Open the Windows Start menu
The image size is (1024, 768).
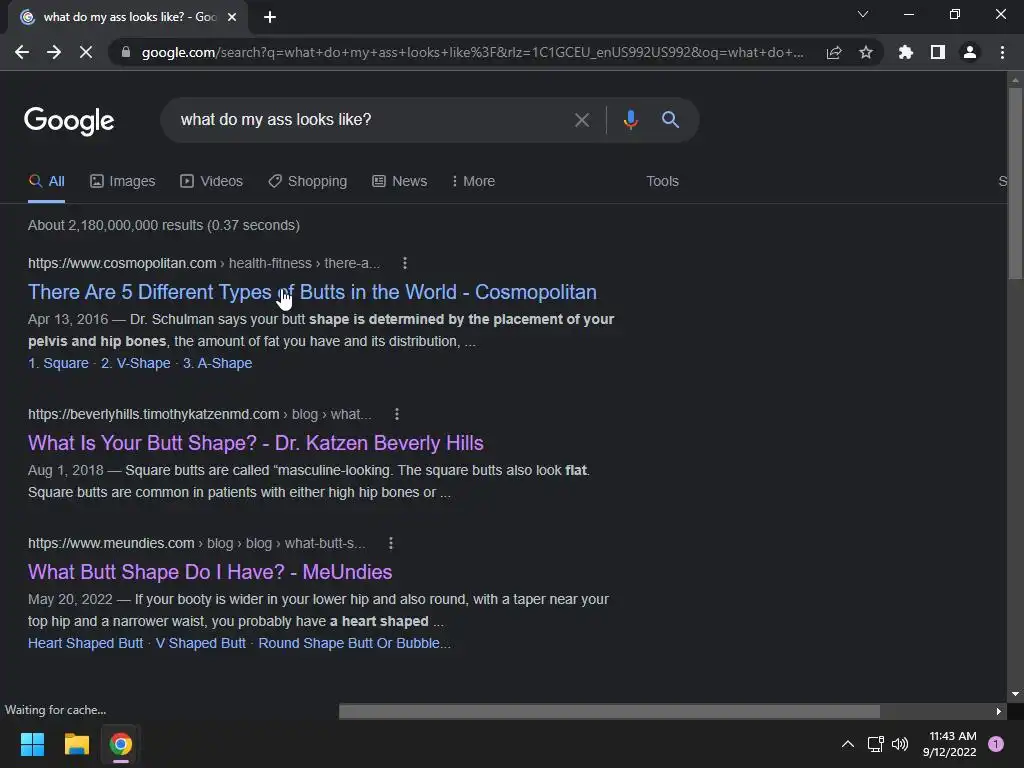(32, 744)
